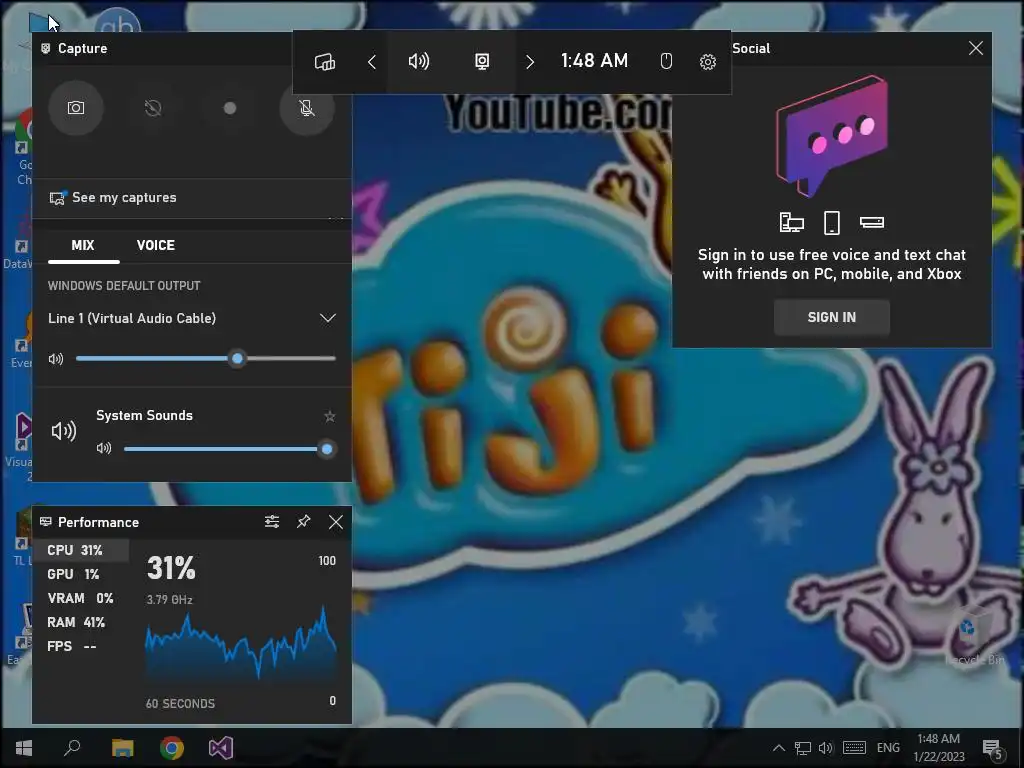Image resolution: width=1024 pixels, height=768 pixels.
Task: Click the CPU usage graph
Action: (x=240, y=643)
